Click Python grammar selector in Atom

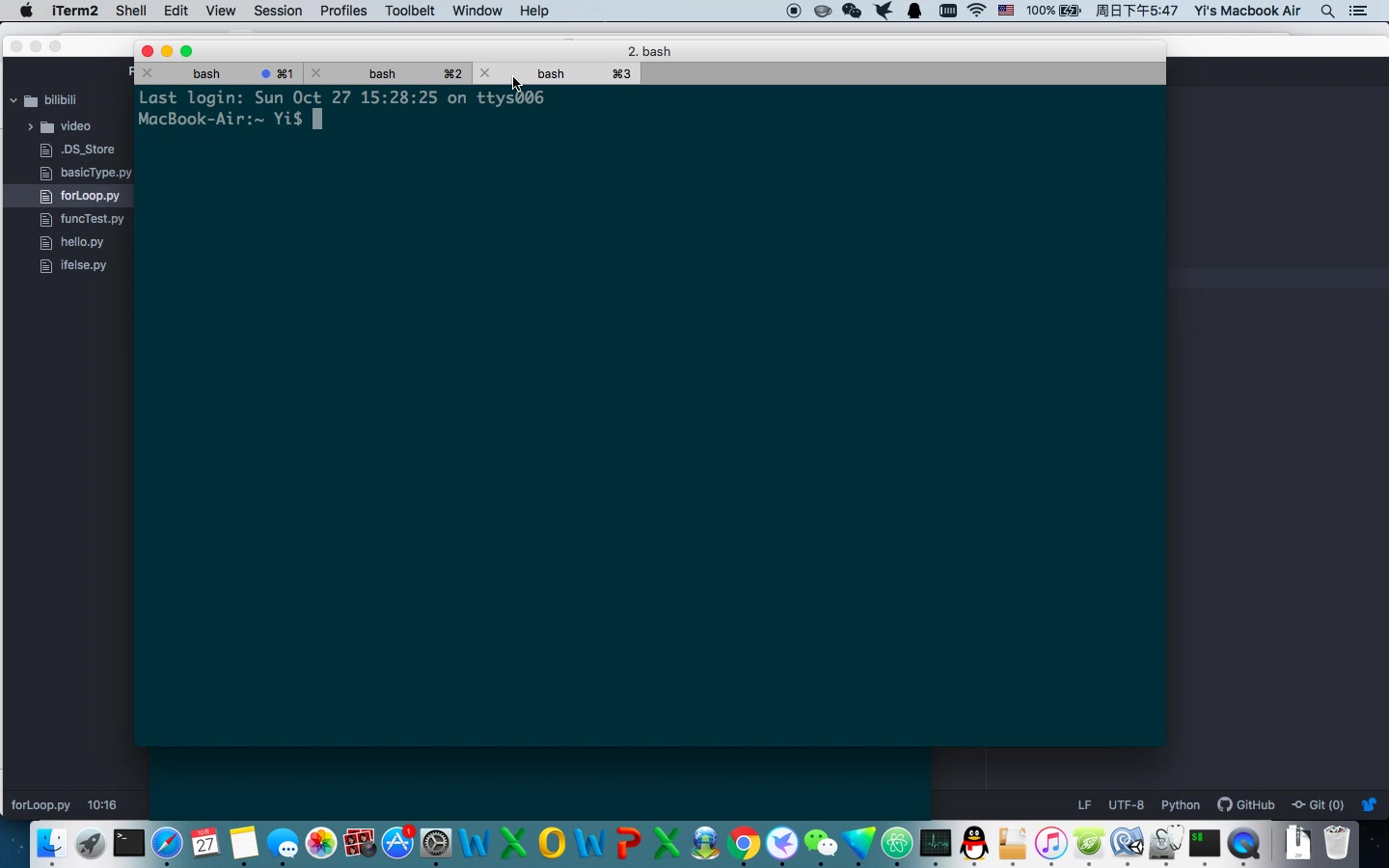1181,804
